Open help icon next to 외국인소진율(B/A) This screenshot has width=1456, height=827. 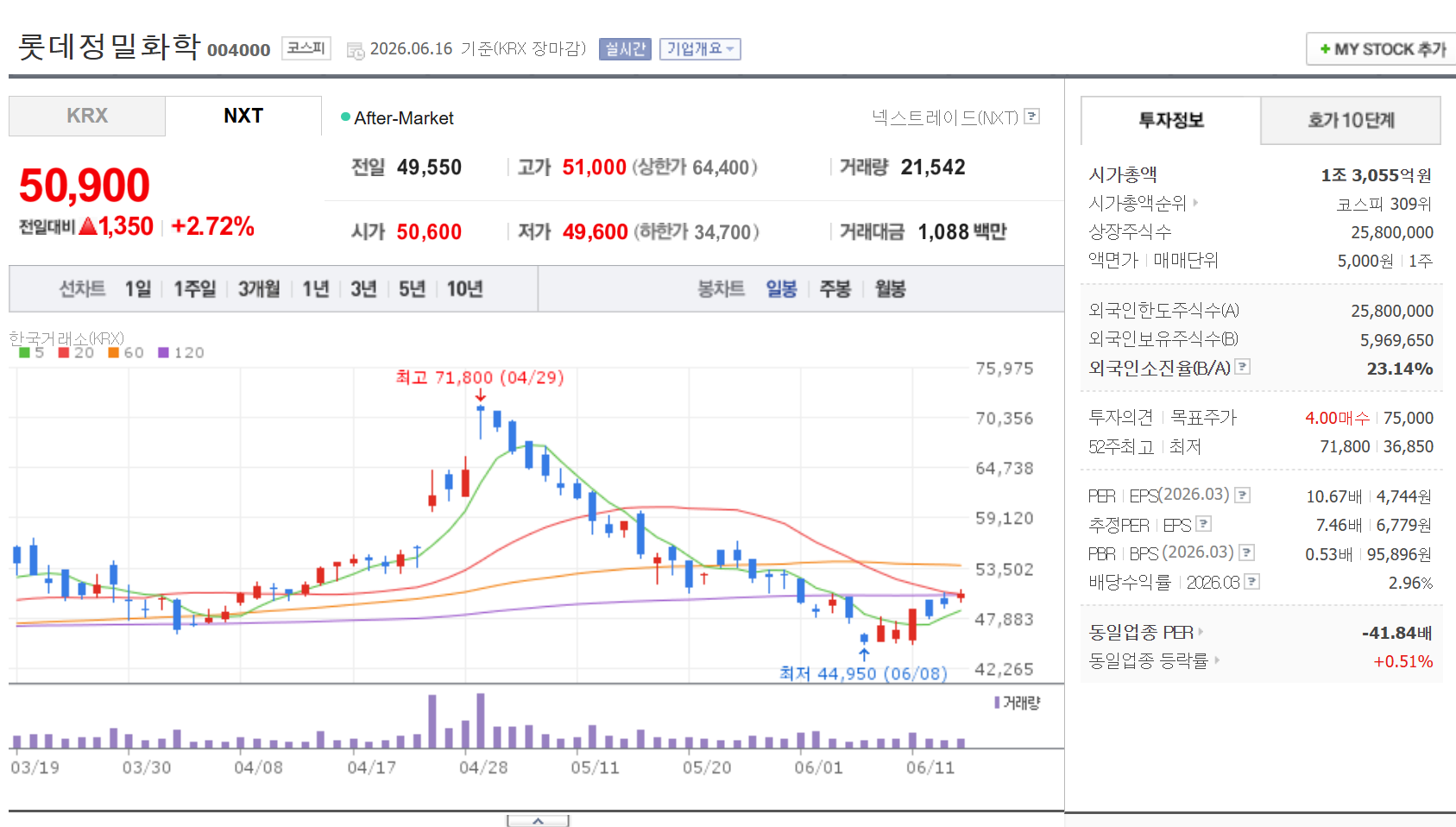tap(1243, 367)
